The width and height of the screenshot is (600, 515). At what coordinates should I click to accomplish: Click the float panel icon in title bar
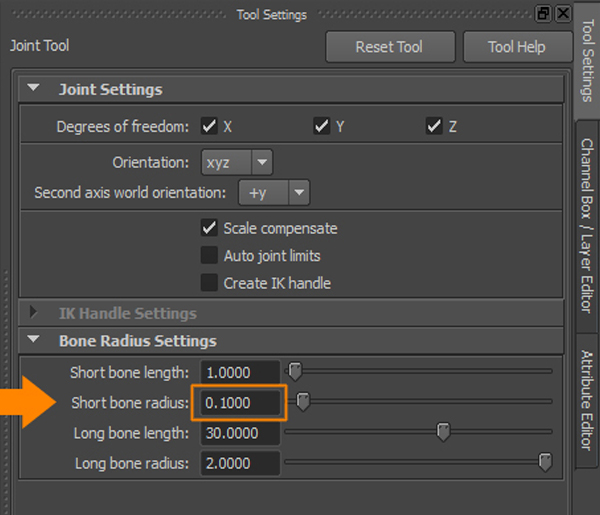coord(543,14)
